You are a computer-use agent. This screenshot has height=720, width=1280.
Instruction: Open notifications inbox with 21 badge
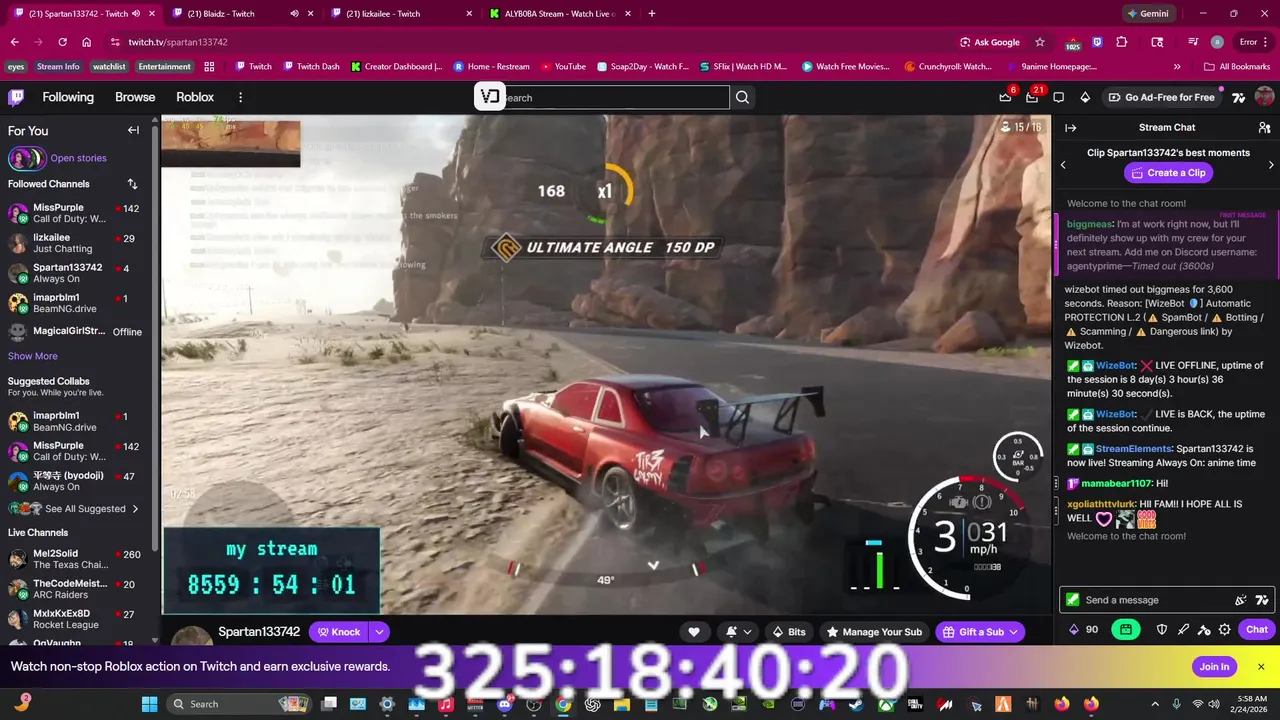tap(1032, 97)
